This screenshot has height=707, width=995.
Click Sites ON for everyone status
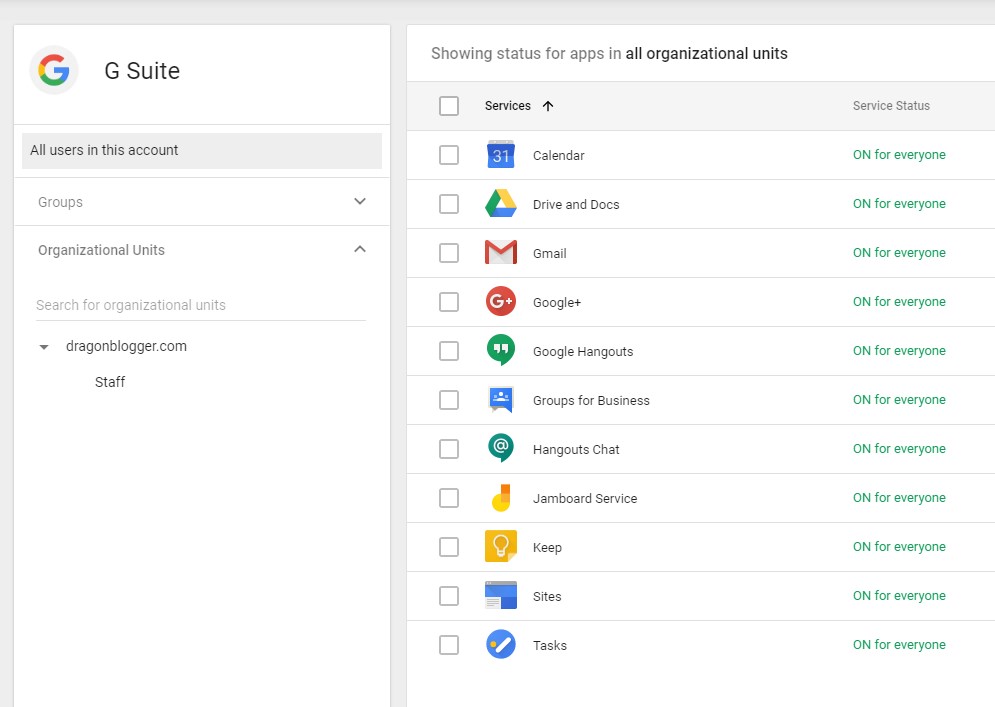pyautogui.click(x=899, y=596)
